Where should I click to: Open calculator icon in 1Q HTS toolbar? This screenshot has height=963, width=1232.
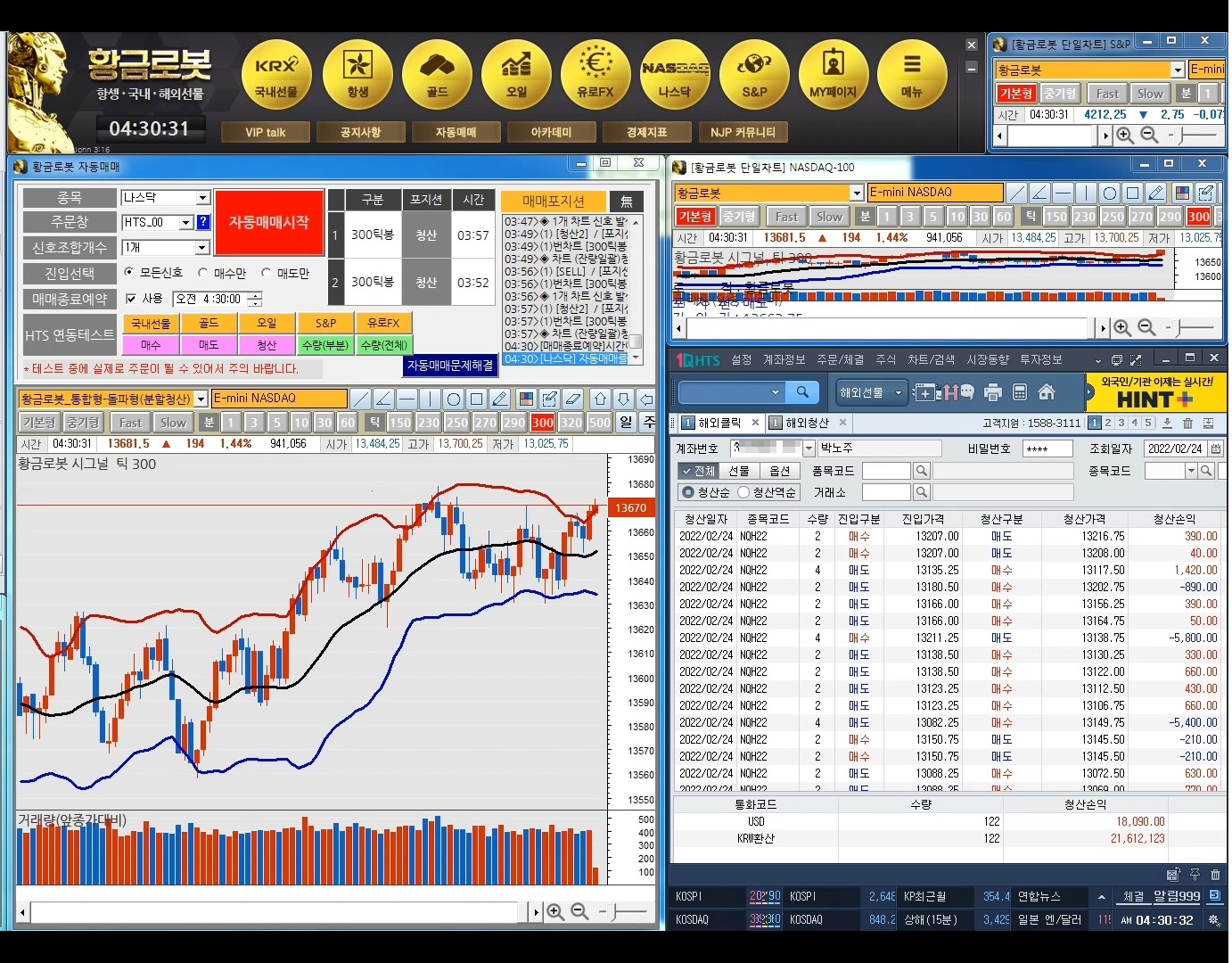(x=1020, y=392)
